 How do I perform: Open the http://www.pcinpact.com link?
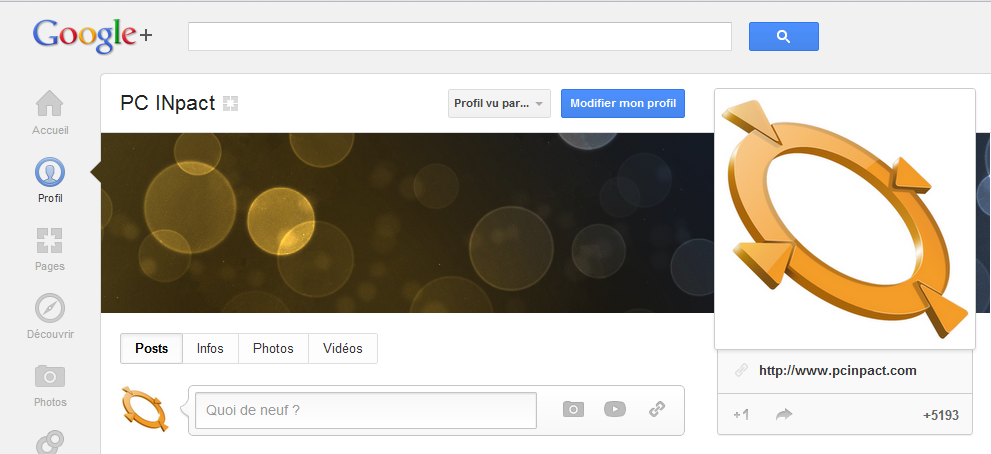click(x=837, y=370)
